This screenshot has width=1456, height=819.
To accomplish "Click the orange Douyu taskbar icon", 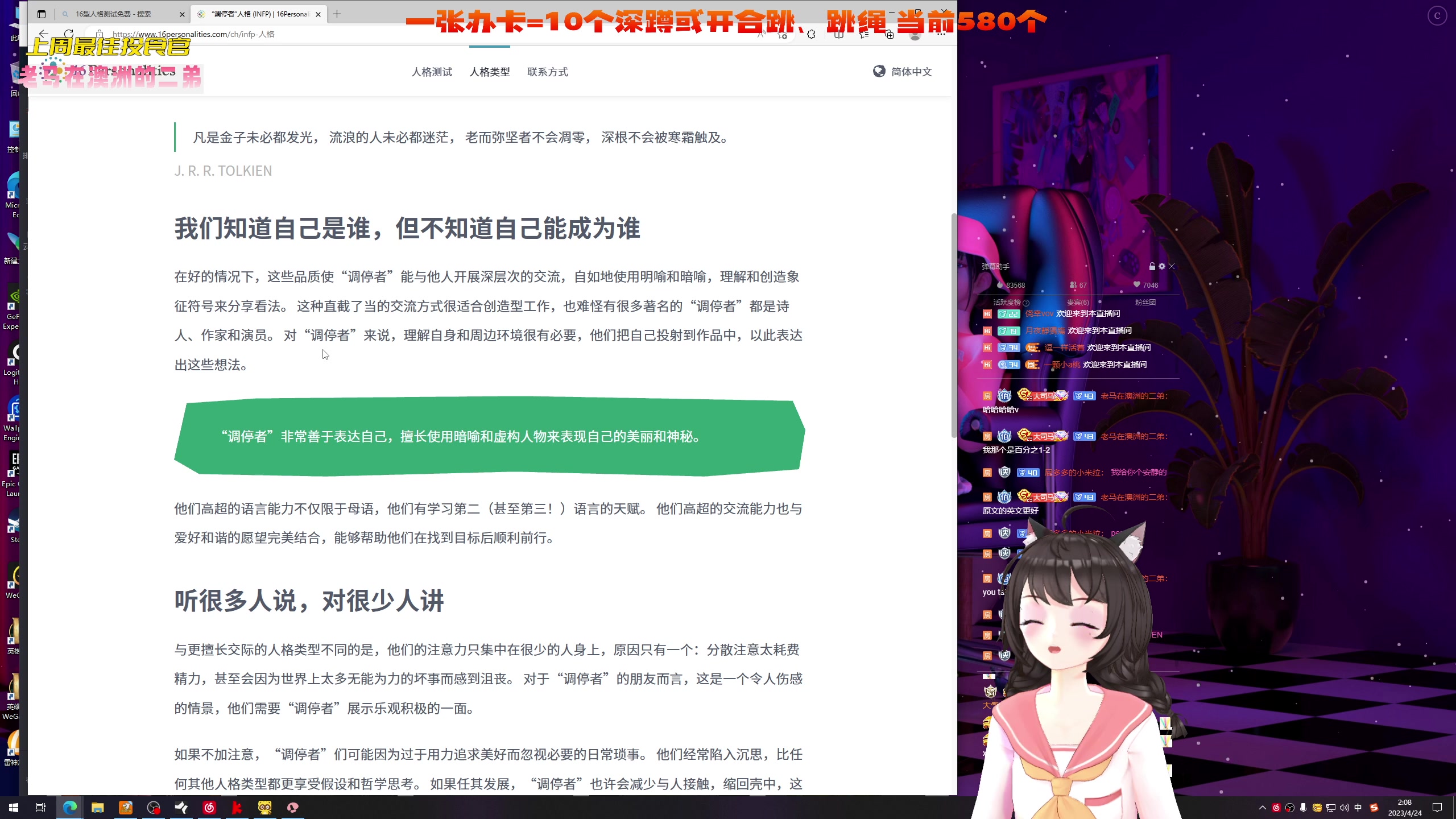I will pos(125,808).
